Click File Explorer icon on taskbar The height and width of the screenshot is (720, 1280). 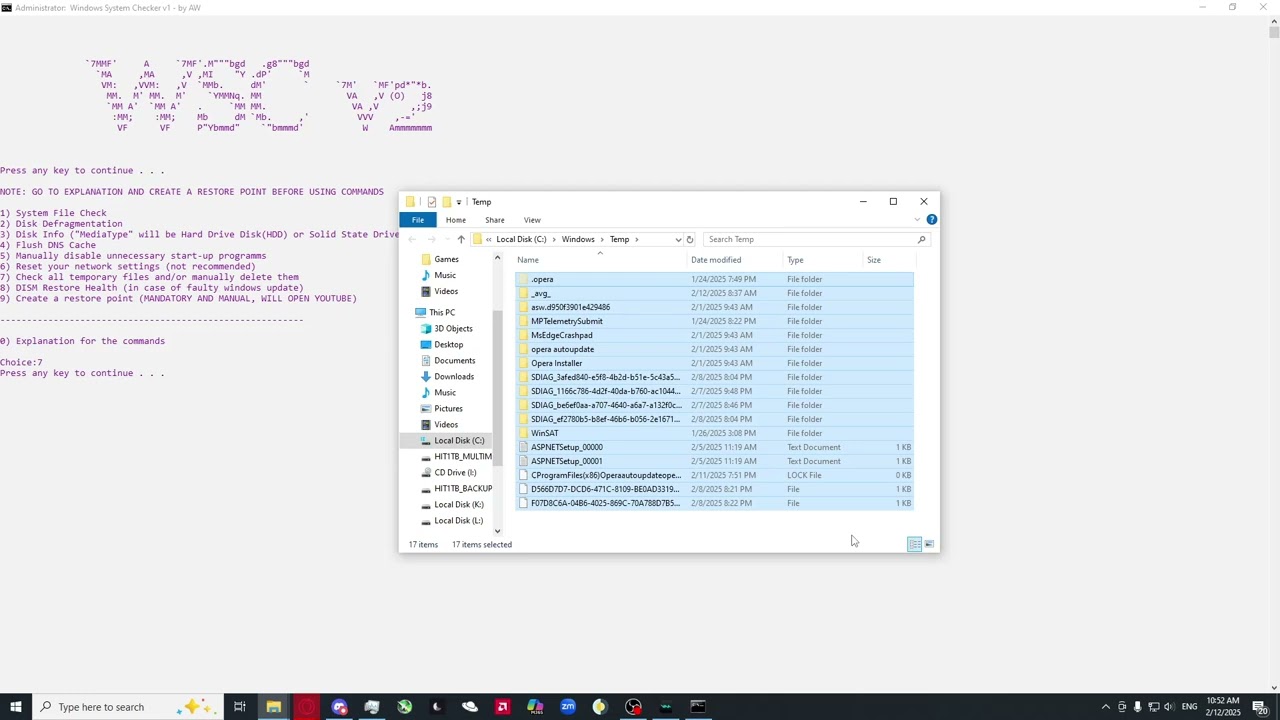[273, 707]
